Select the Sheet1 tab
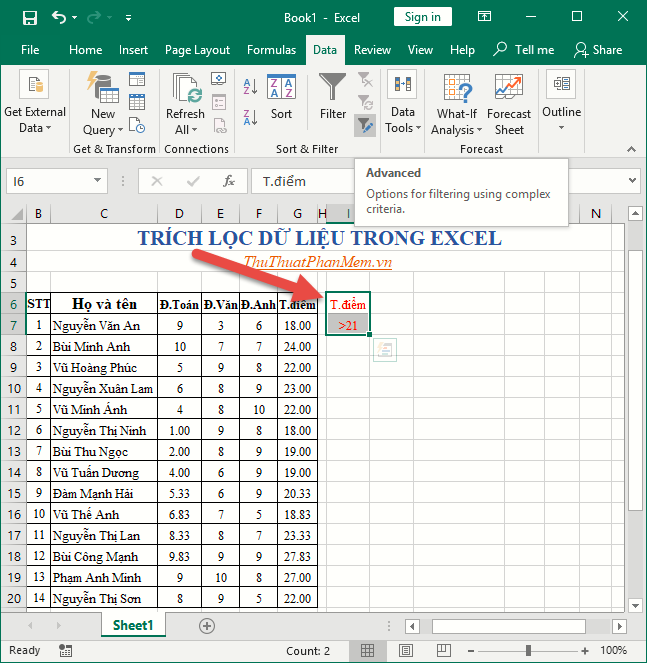 click(x=133, y=625)
